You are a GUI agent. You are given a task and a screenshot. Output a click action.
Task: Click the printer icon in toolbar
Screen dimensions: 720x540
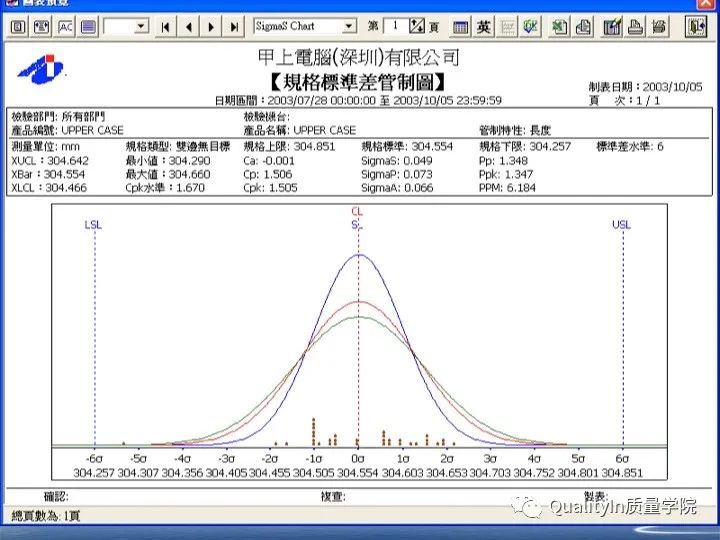[x=634, y=27]
